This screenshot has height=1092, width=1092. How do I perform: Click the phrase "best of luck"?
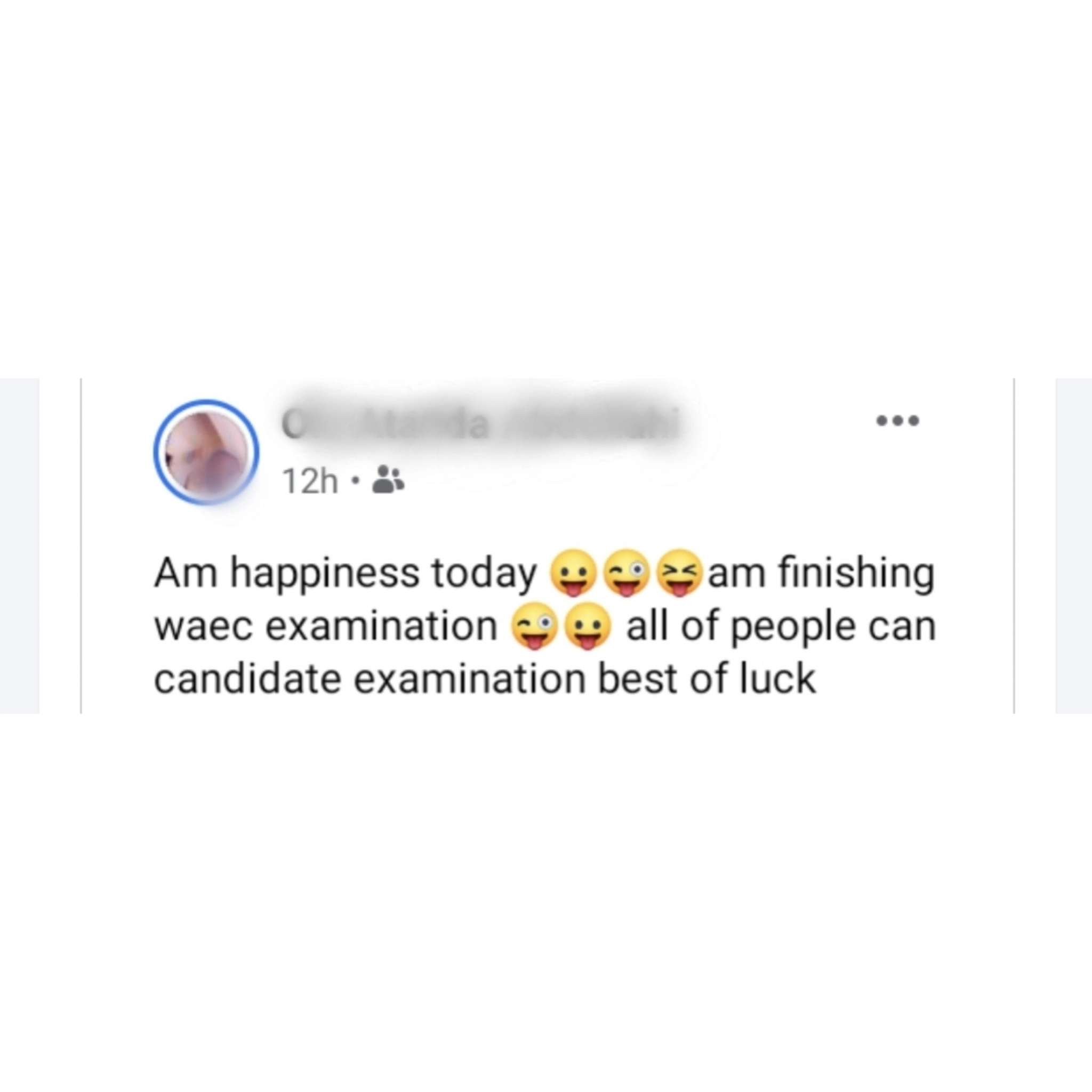coord(706,679)
